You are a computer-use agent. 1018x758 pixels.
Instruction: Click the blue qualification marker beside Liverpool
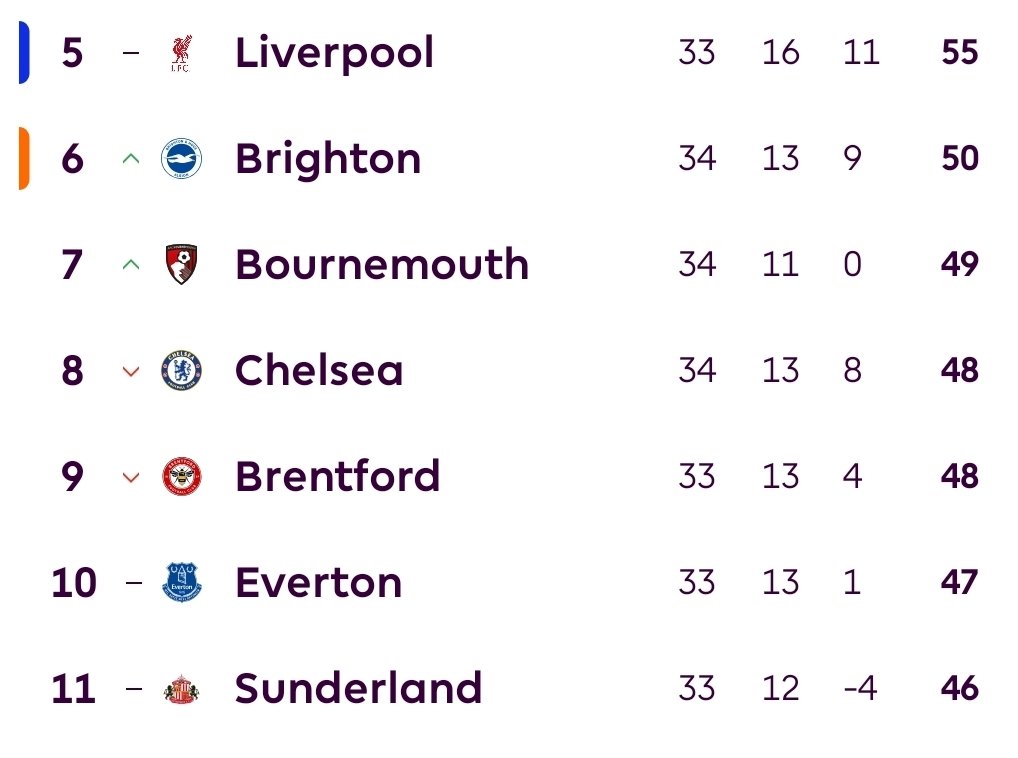(24, 53)
